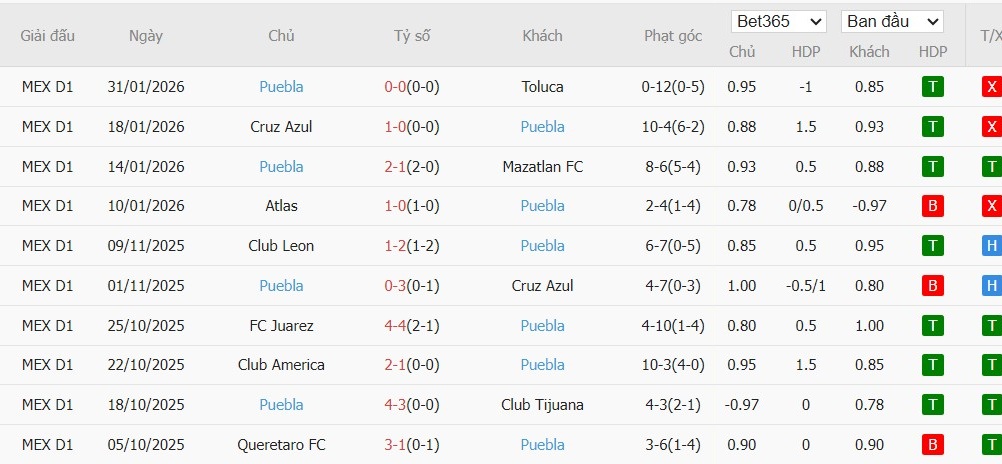The image size is (1002, 464).
Task: Click the 0-0 score in Toluca match
Action: [395, 87]
